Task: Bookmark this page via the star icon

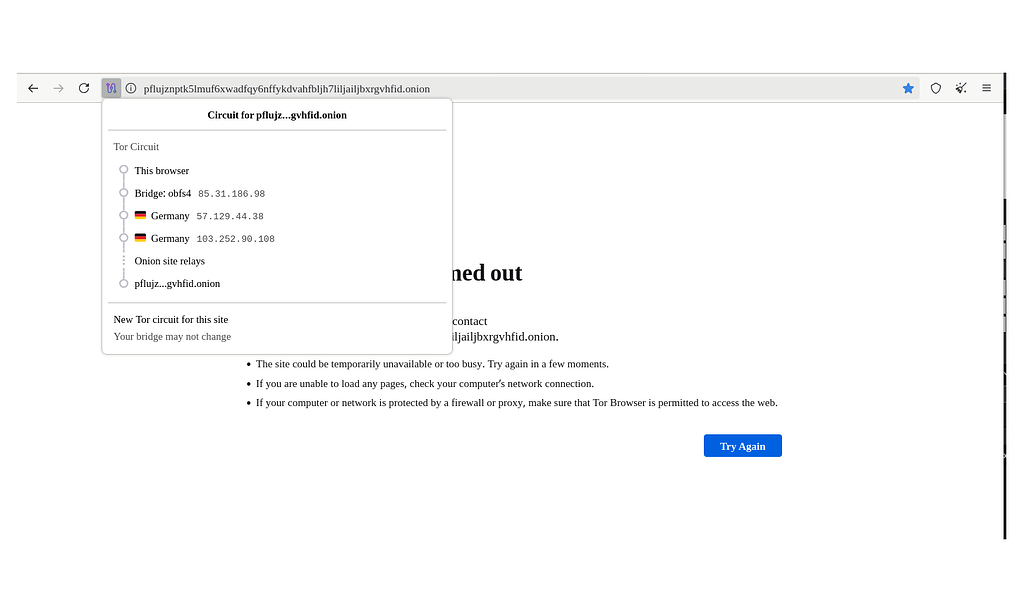Action: pyautogui.click(x=908, y=88)
